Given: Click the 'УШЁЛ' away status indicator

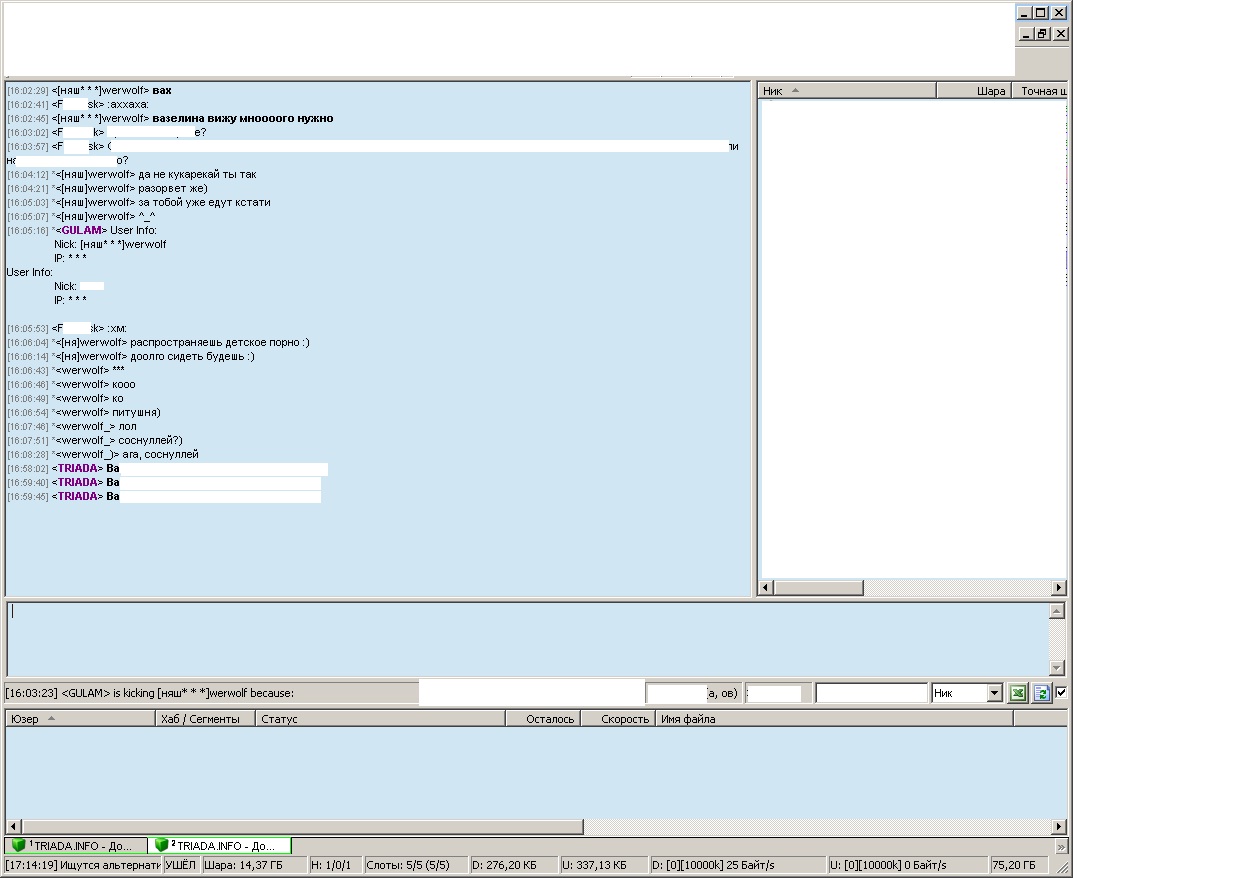Looking at the screenshot, I should coord(180,865).
